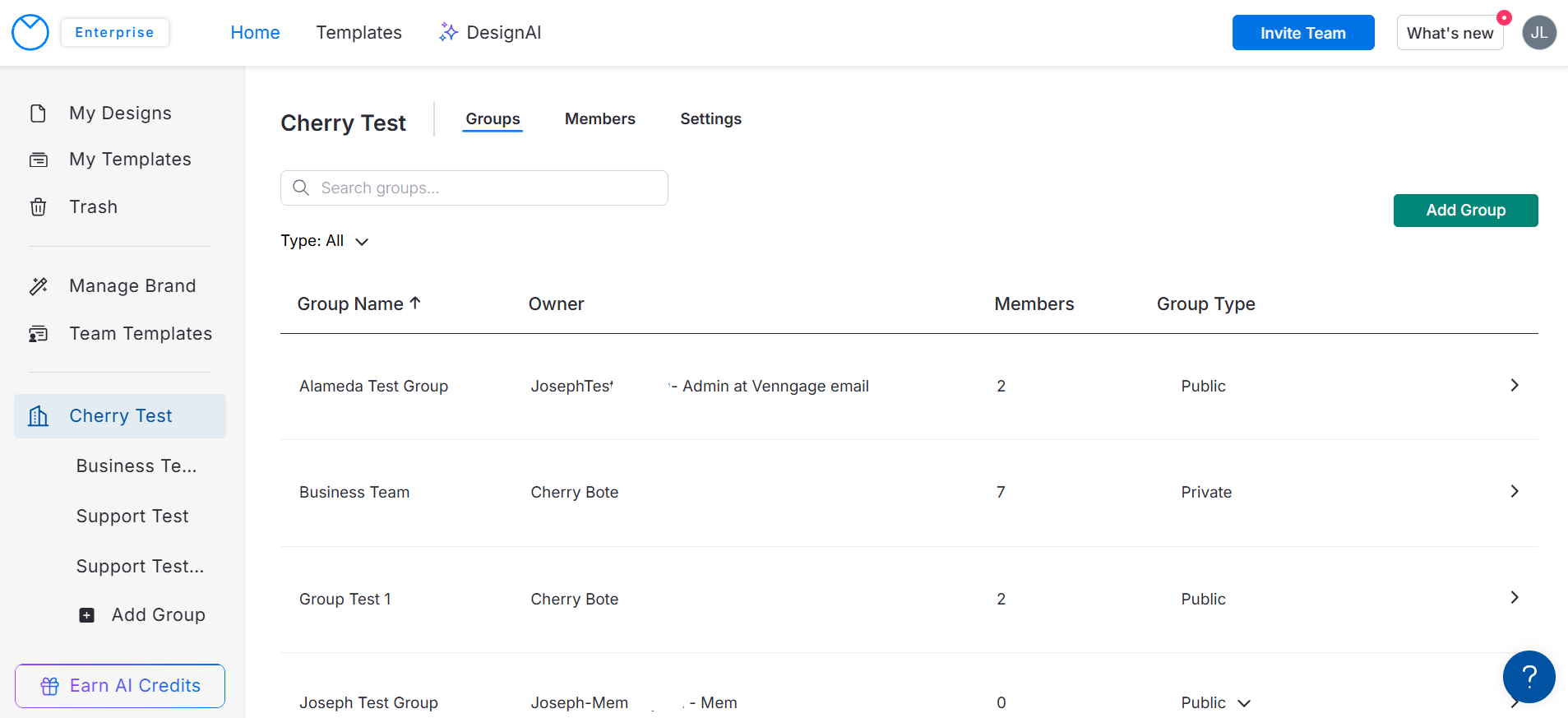Open Business Te... group in sidebar
Image resolution: width=1568 pixels, height=718 pixels.
click(x=136, y=466)
